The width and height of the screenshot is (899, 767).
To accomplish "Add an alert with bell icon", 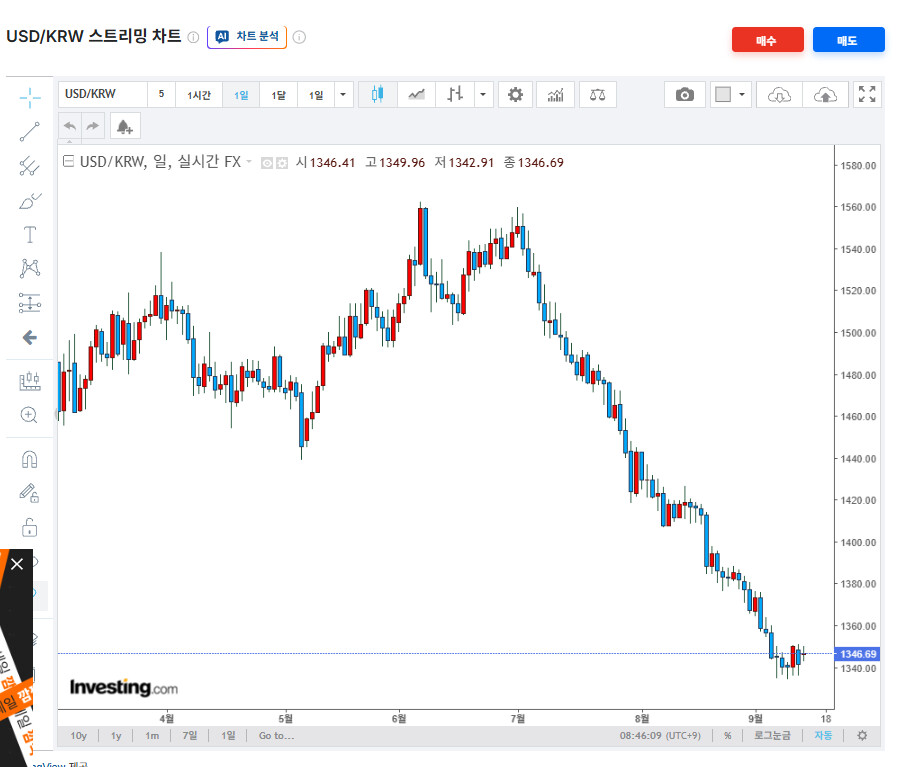I will [124, 127].
